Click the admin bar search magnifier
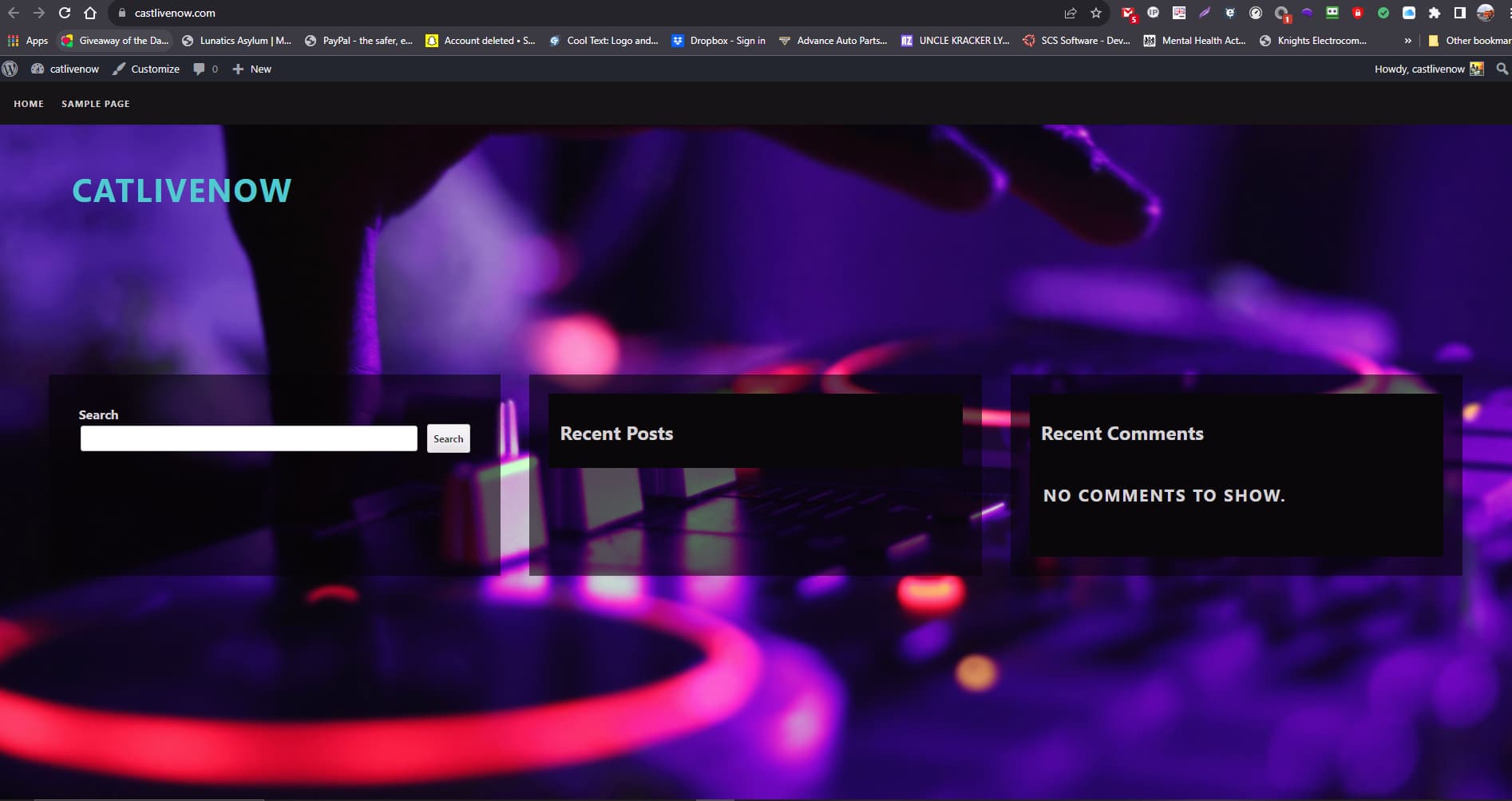Viewport: 1512px width, 801px height. pyautogui.click(x=1502, y=69)
